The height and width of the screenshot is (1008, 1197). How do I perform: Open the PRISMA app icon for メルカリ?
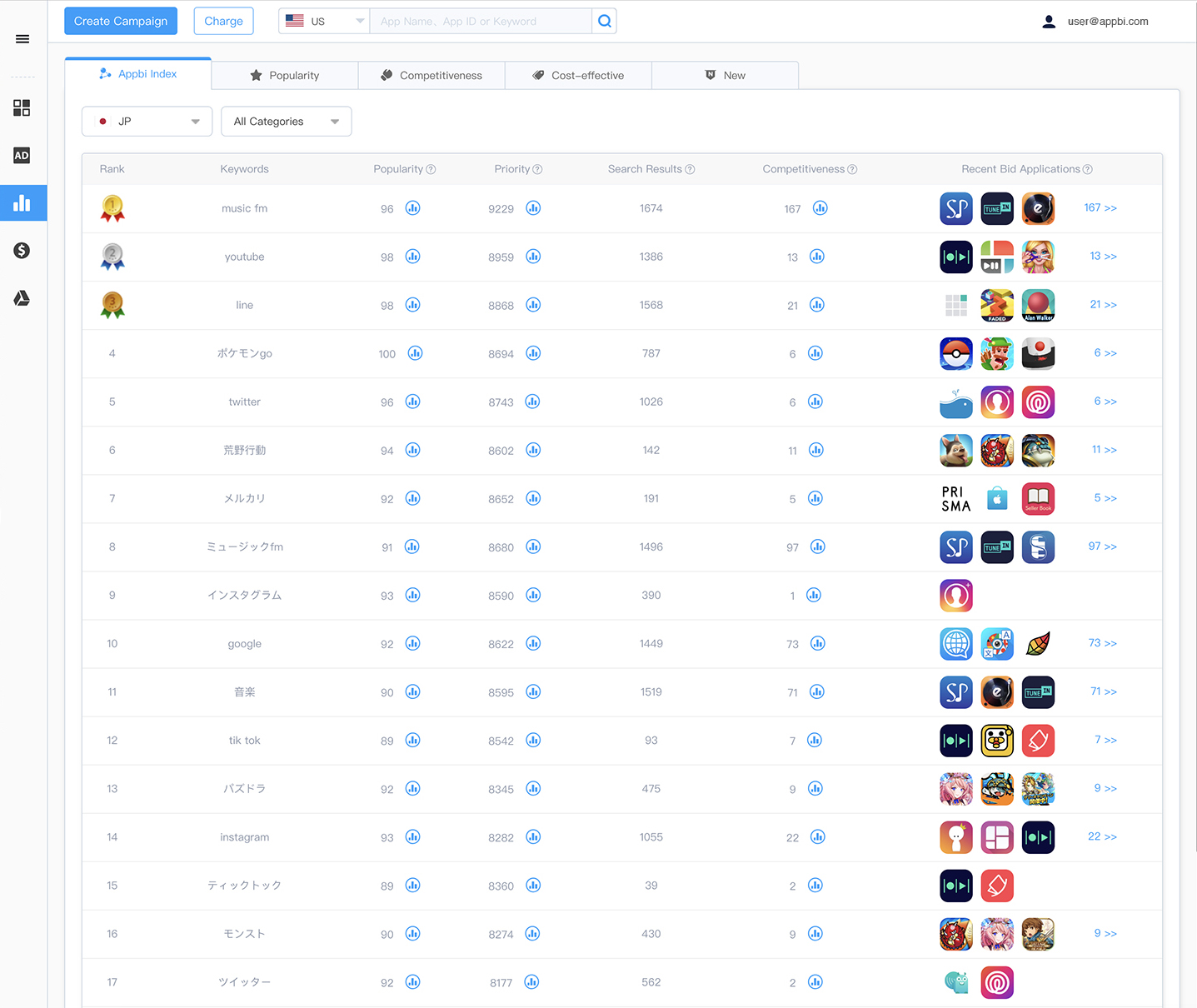tap(956, 498)
